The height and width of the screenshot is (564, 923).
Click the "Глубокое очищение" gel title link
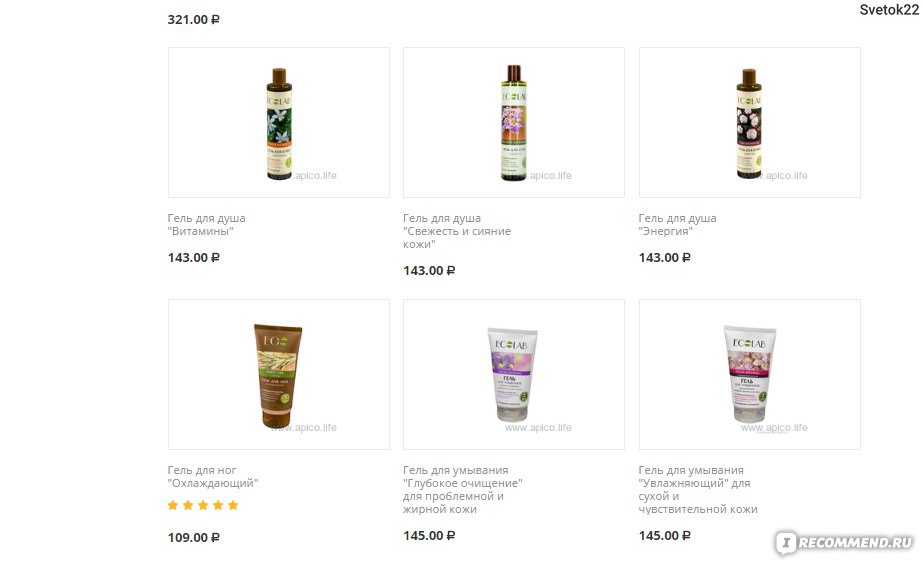463,489
